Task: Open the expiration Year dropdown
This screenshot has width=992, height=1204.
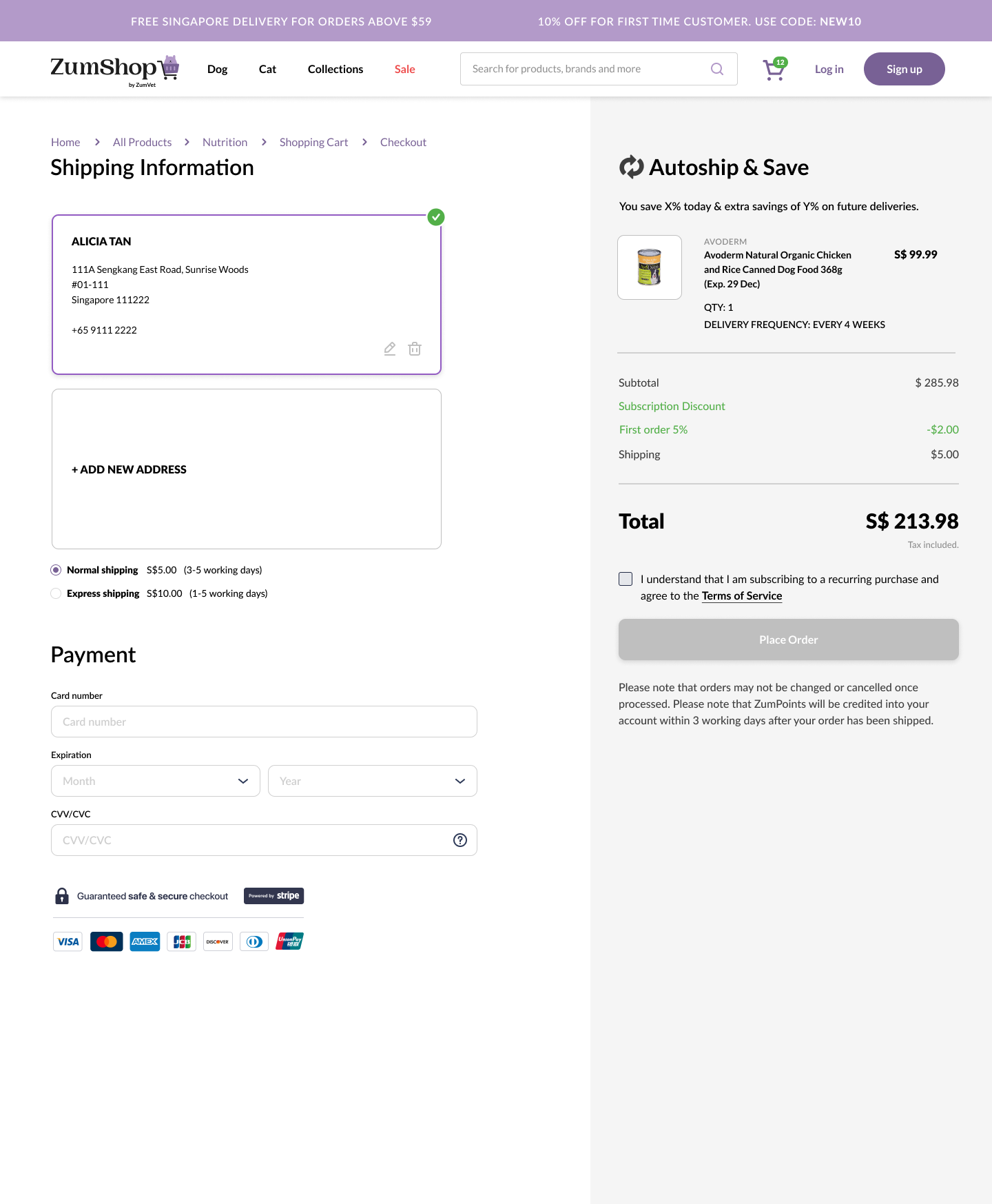Action: 373,781
